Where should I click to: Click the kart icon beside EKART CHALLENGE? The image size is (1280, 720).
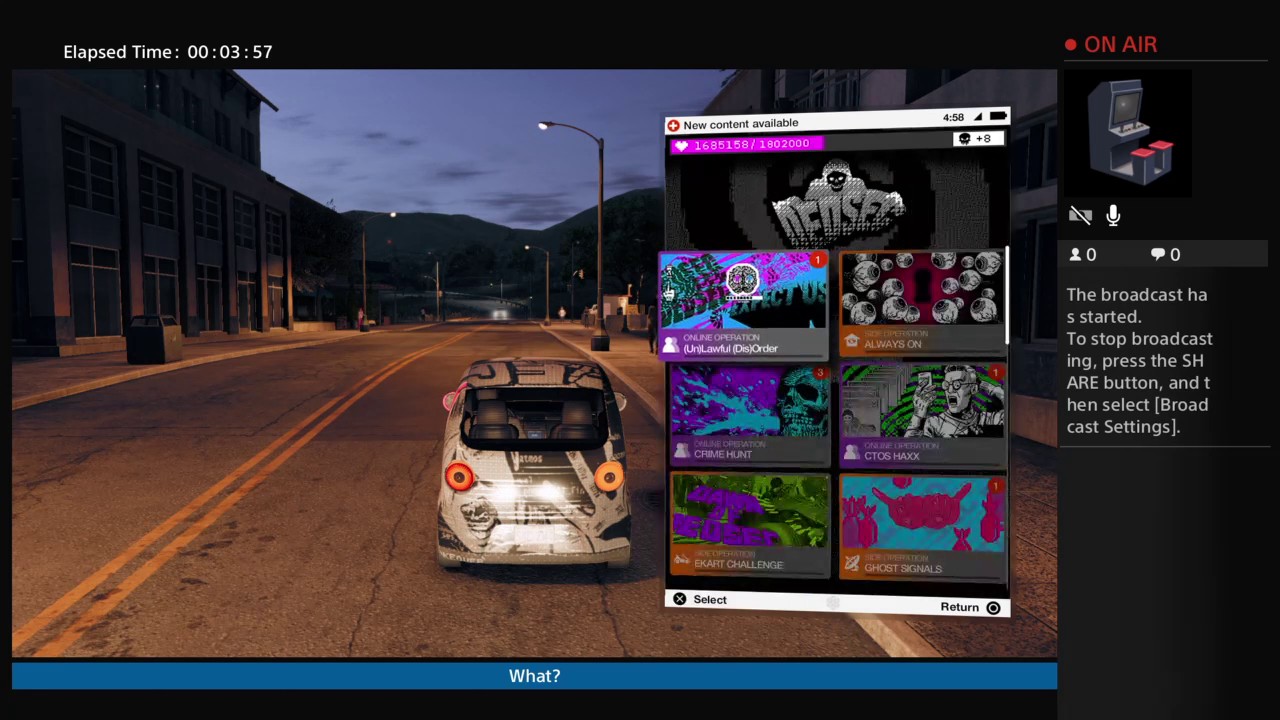click(x=681, y=561)
